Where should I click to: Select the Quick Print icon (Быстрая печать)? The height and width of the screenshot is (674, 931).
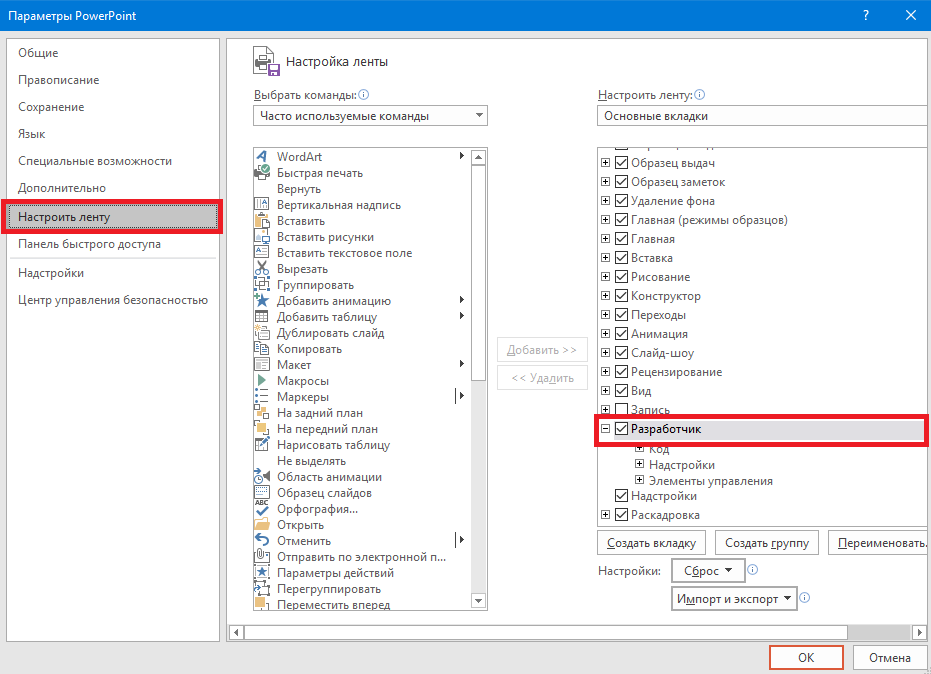click(262, 173)
